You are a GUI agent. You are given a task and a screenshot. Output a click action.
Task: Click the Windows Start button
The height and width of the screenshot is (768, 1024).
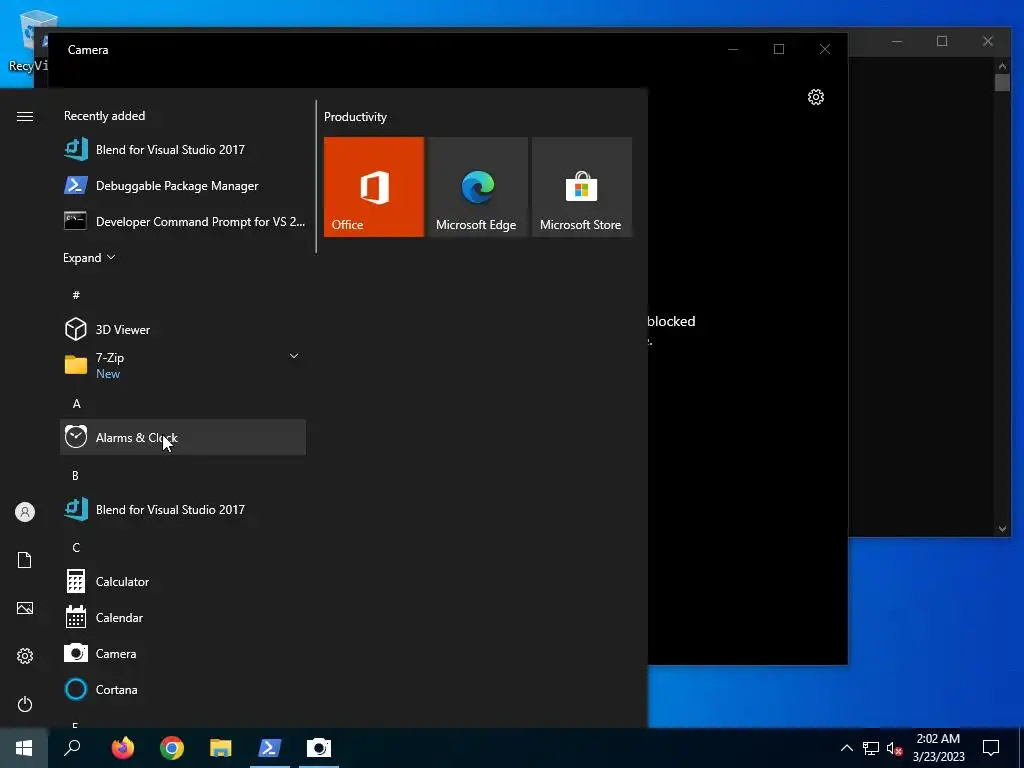[24, 748]
